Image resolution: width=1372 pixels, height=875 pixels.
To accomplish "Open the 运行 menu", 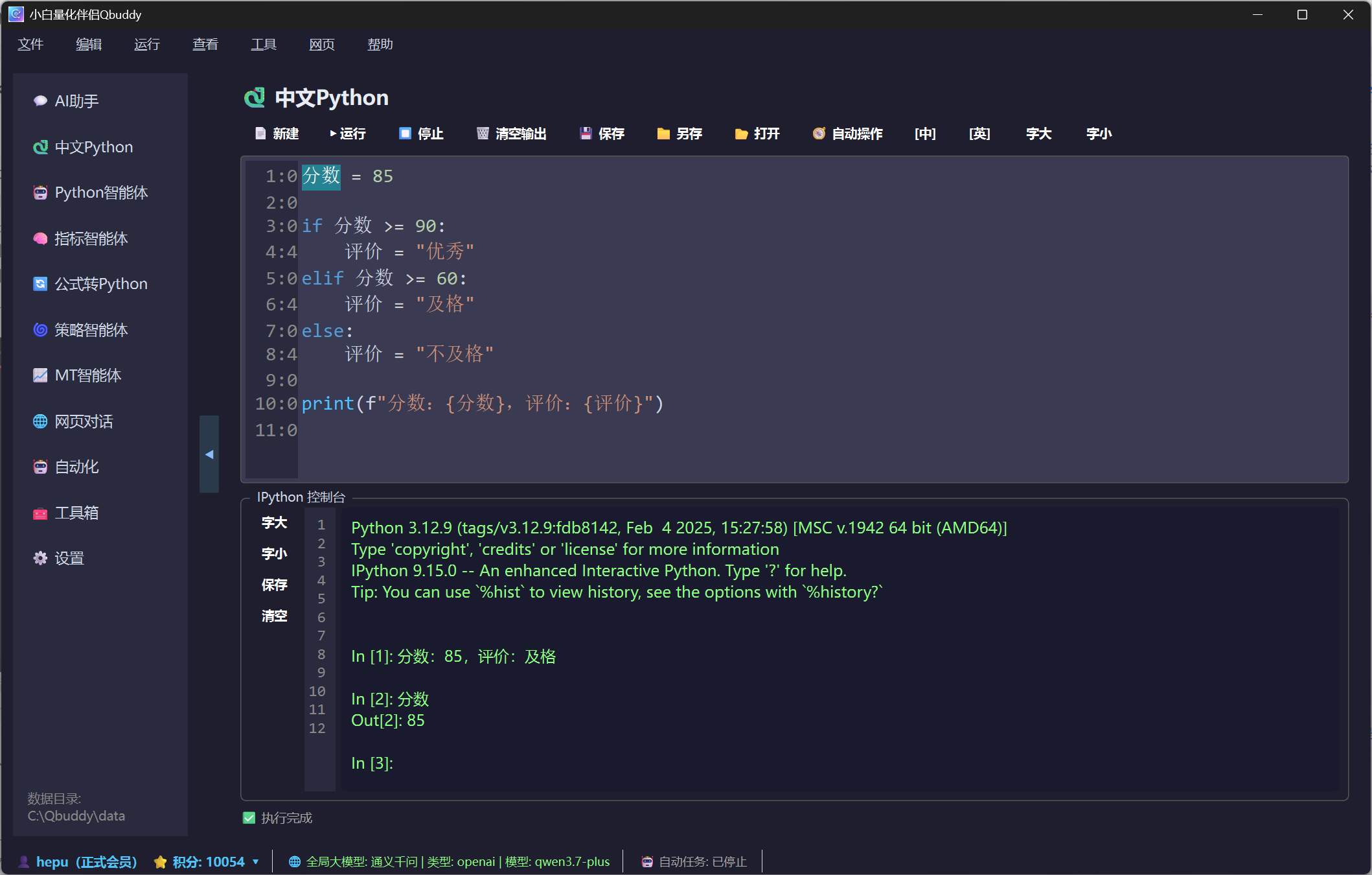I will 147,44.
